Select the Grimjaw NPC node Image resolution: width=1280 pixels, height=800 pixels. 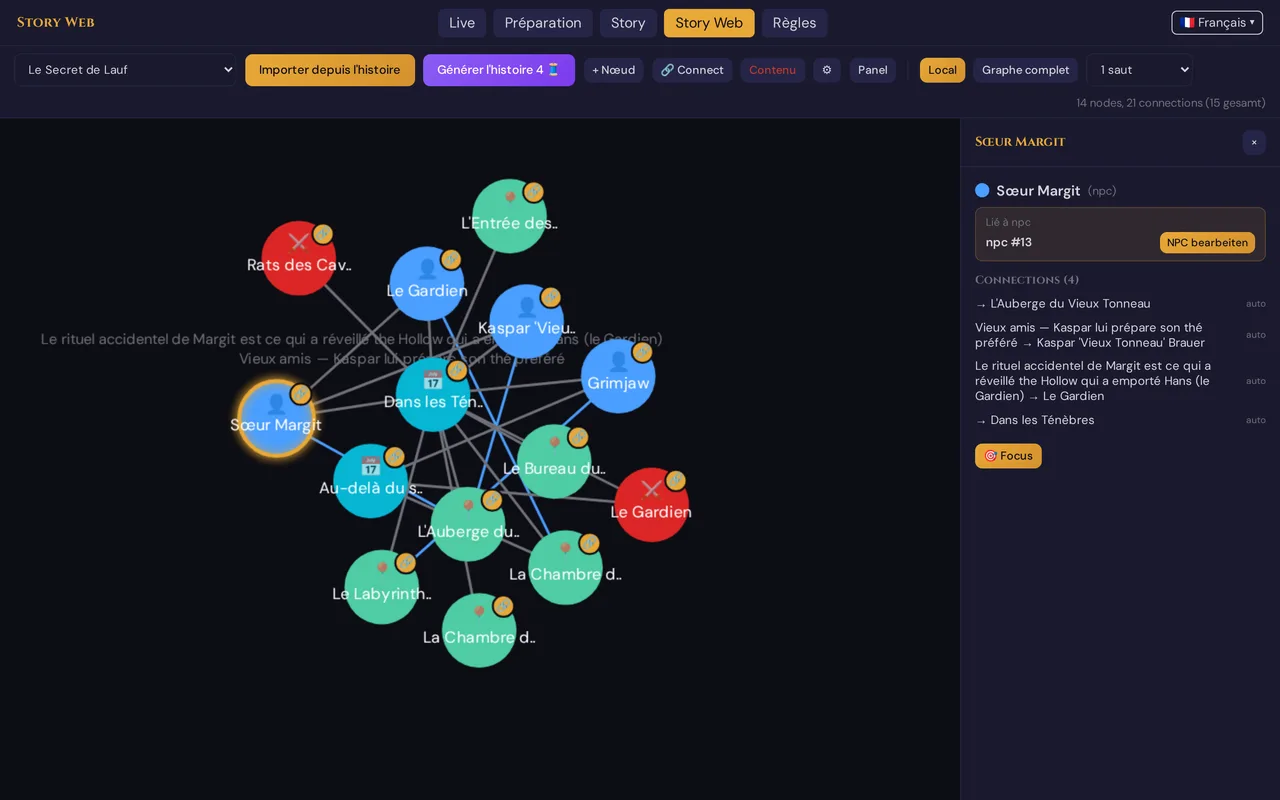(x=618, y=376)
